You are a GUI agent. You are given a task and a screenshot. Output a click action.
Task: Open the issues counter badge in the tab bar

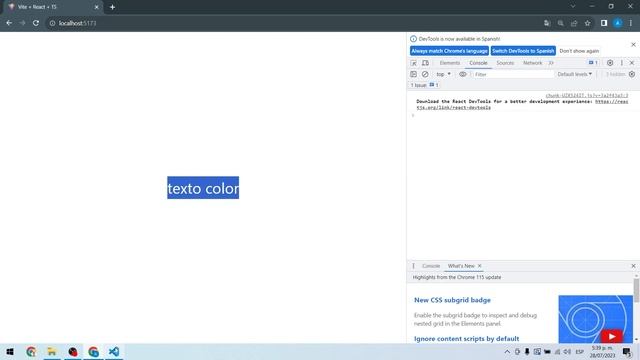click(x=593, y=63)
